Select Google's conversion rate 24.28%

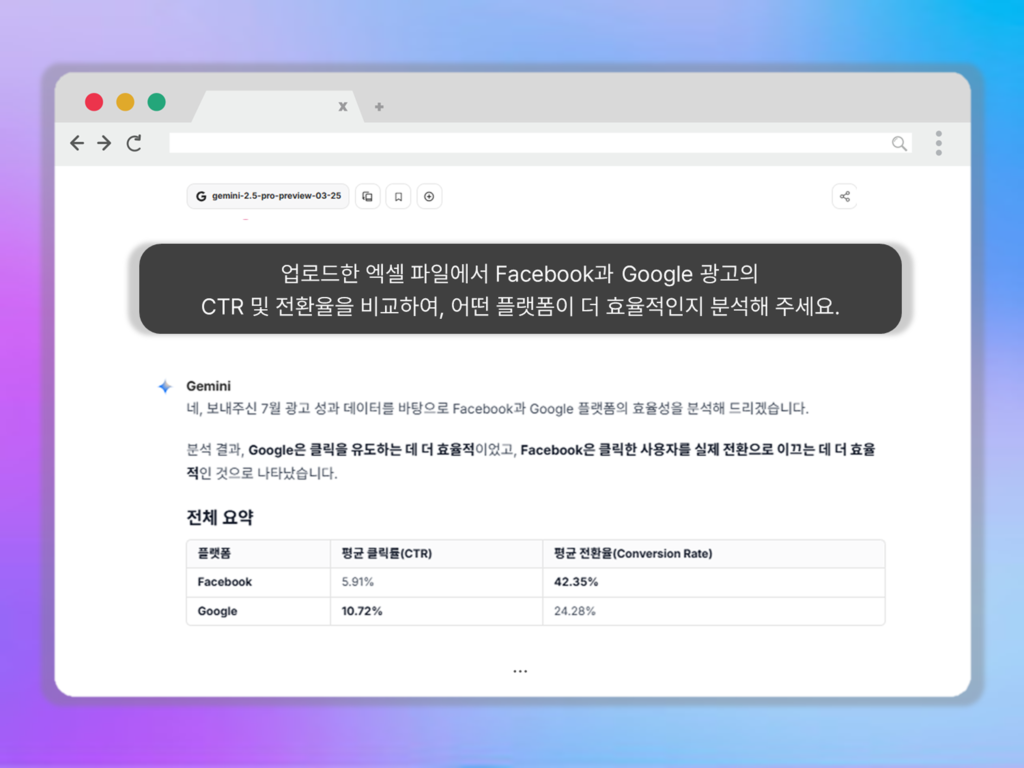tap(575, 611)
